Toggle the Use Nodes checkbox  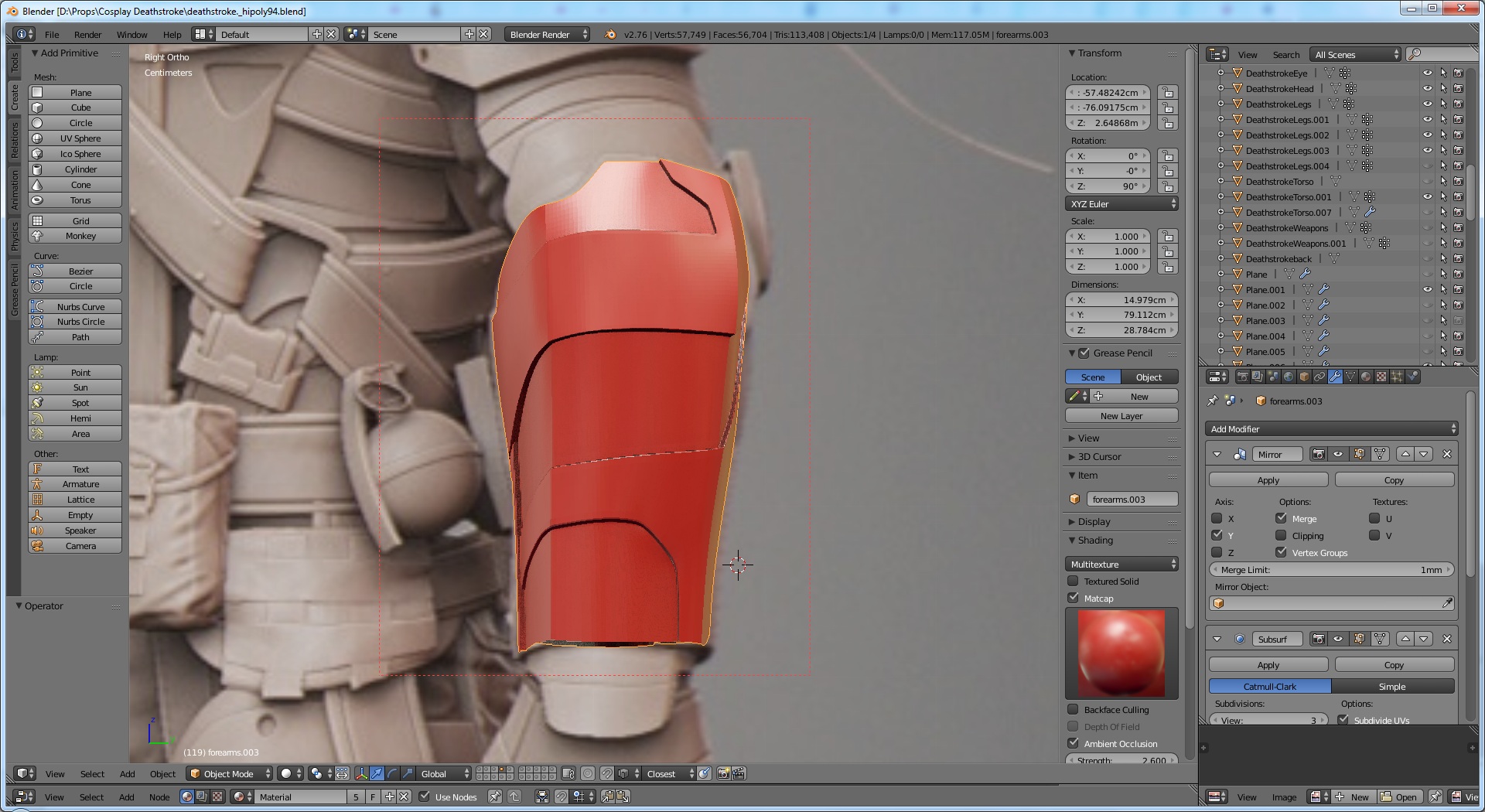click(424, 797)
